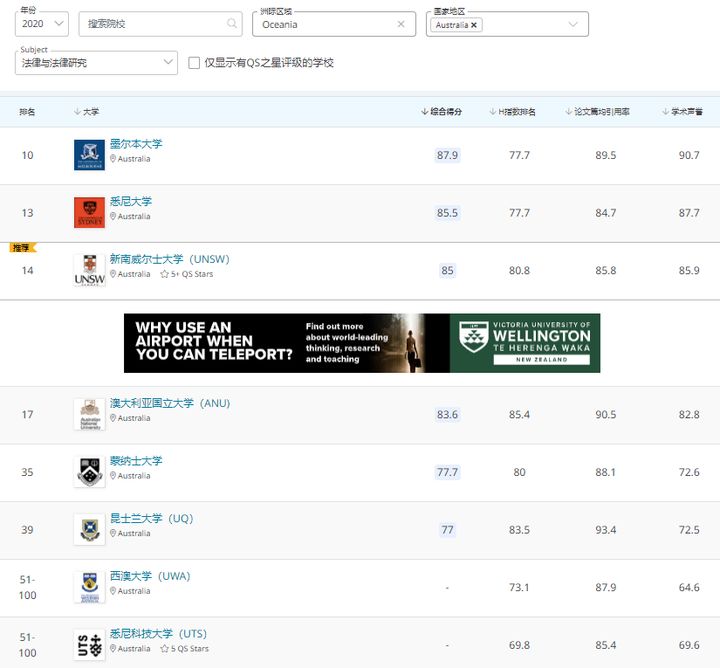Screen dimensions: 720x668
Task: Click the University of Melbourne logo
Action: point(90,155)
